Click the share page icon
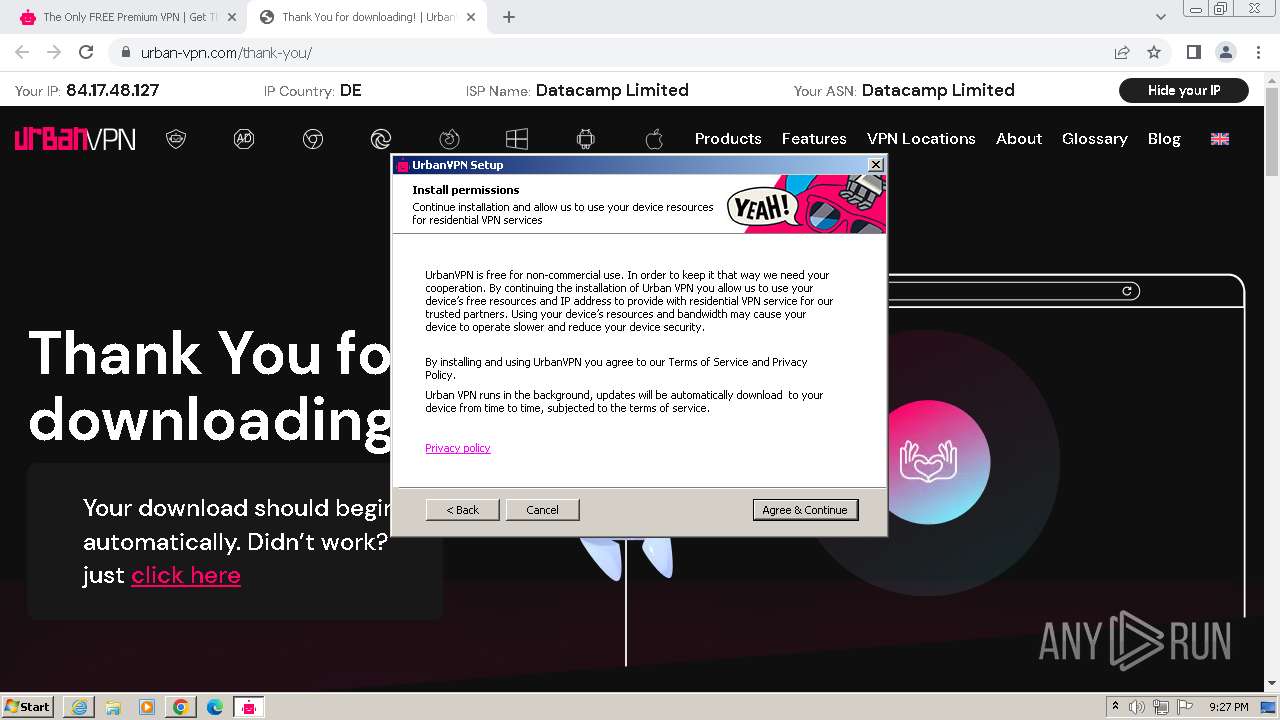The width and height of the screenshot is (1280, 720). (x=1122, y=52)
